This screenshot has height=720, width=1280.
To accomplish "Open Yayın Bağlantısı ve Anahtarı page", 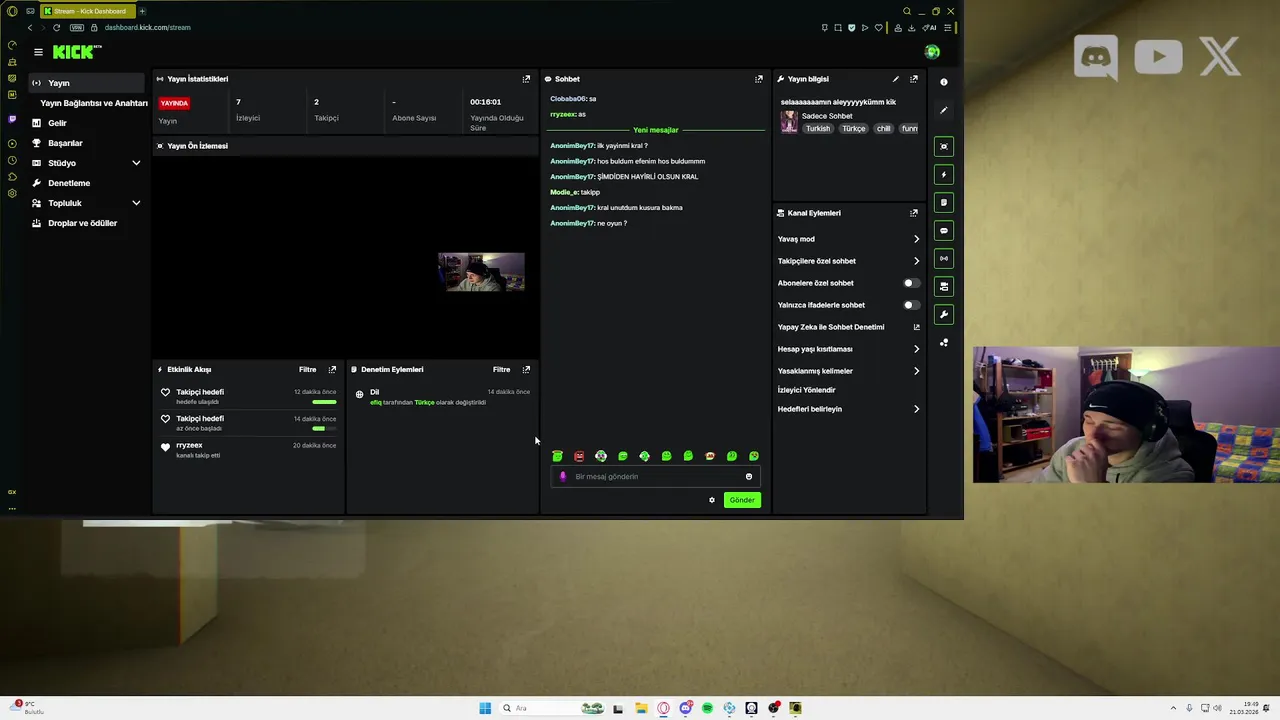I will [x=94, y=103].
